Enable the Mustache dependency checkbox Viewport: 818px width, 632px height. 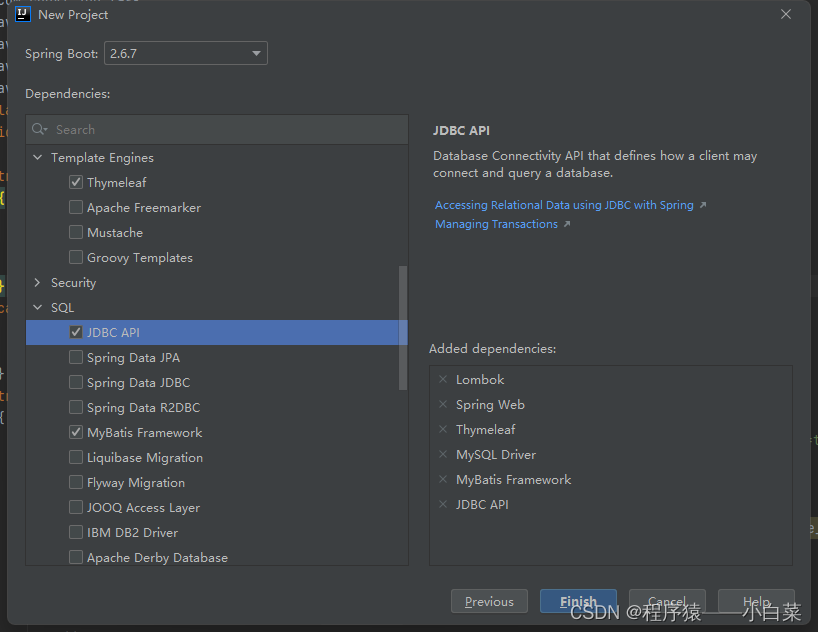pyautogui.click(x=76, y=232)
